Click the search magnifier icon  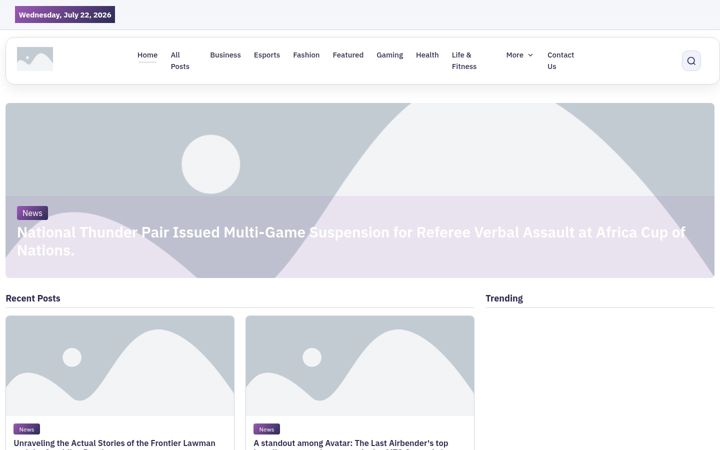(691, 61)
